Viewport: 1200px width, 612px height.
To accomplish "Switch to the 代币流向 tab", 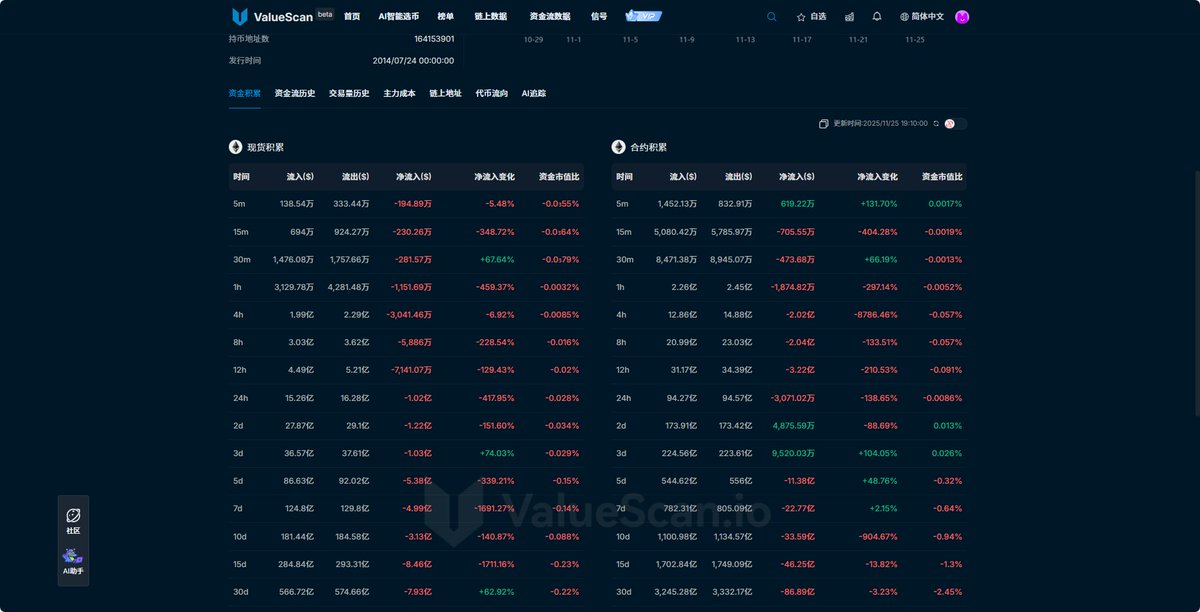I will click(492, 93).
